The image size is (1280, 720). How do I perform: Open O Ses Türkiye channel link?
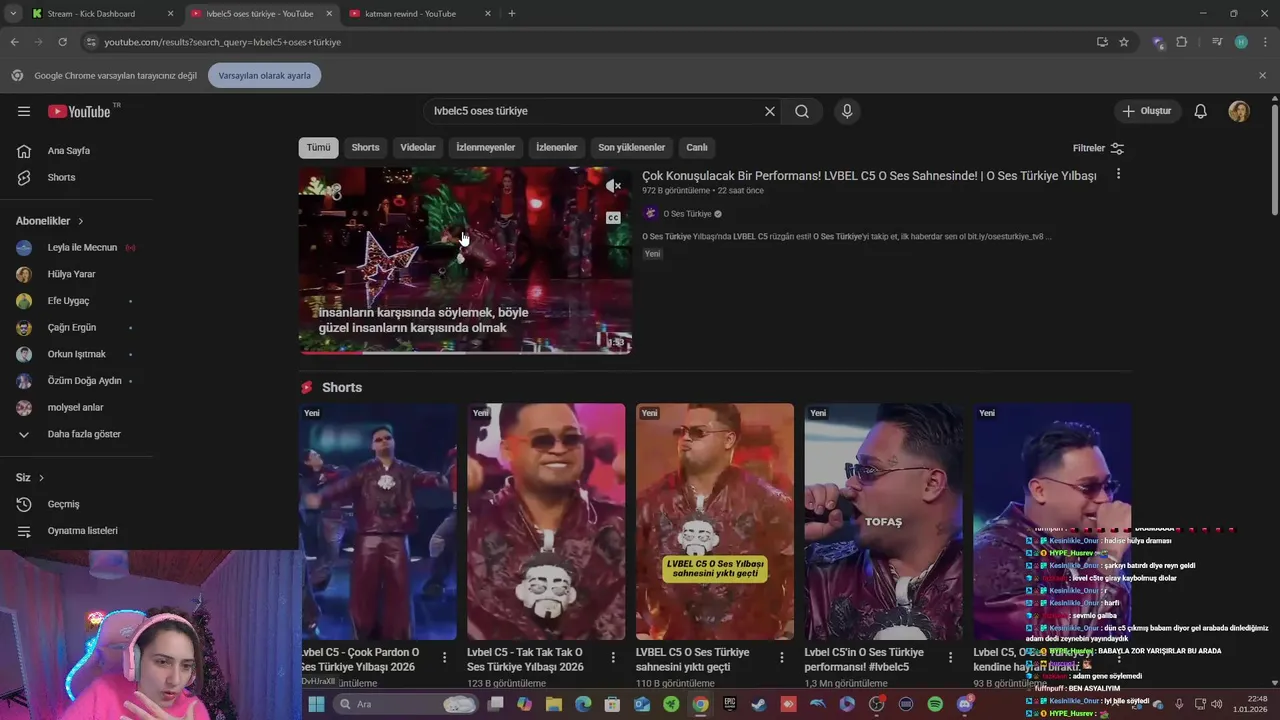click(x=687, y=214)
